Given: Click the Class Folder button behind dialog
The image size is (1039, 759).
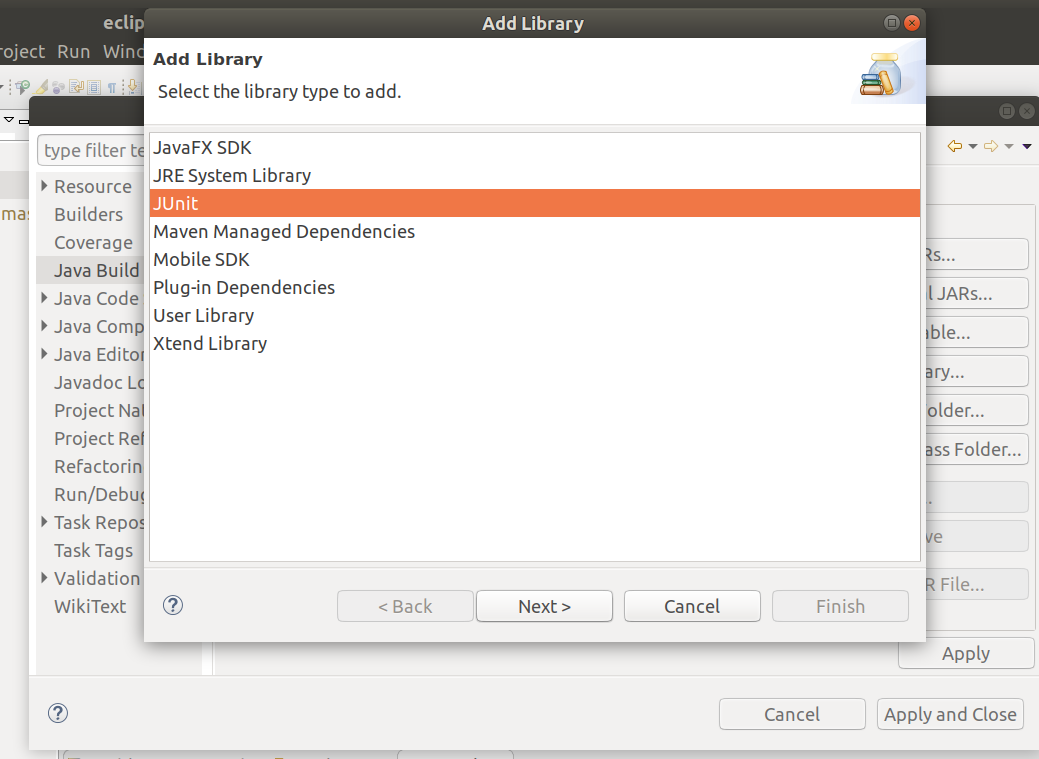Looking at the screenshot, I should point(977,449).
